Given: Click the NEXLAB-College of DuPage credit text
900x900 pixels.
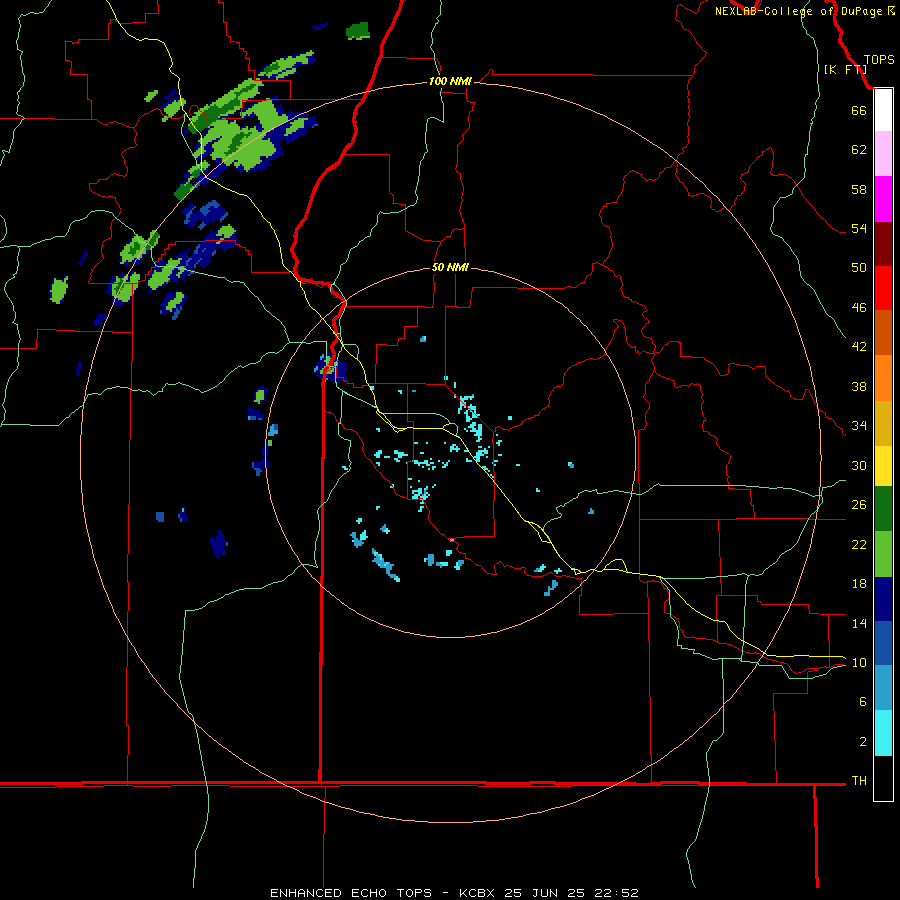Looking at the screenshot, I should click(804, 11).
